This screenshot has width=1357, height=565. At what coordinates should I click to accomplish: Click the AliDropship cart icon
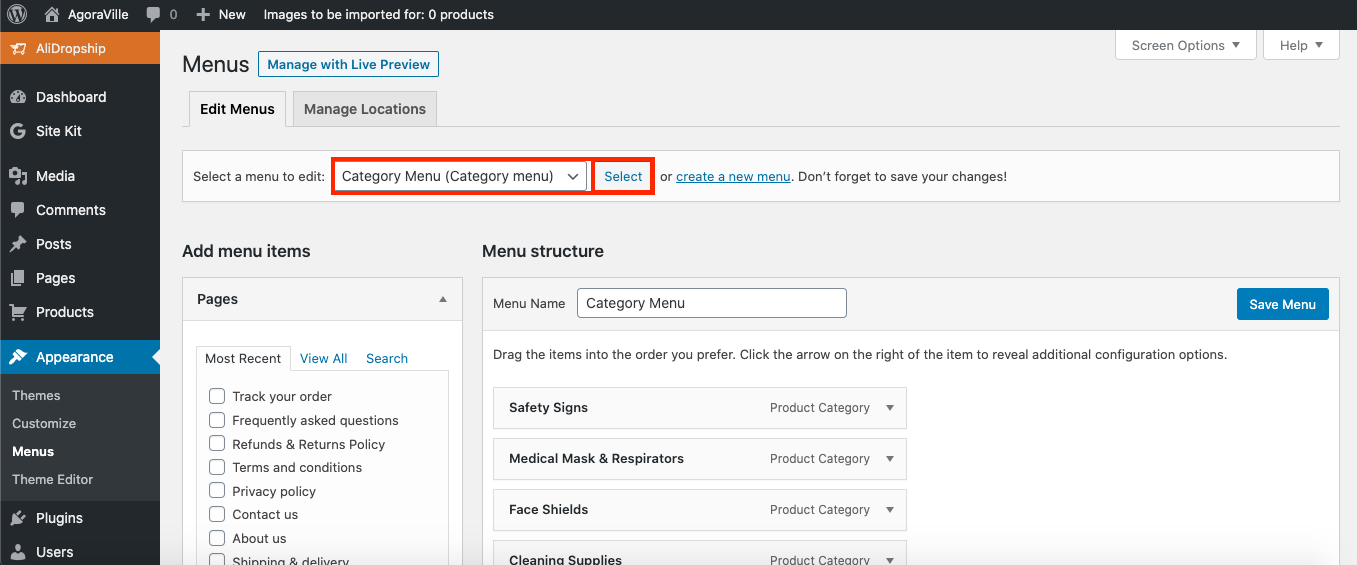(18, 48)
